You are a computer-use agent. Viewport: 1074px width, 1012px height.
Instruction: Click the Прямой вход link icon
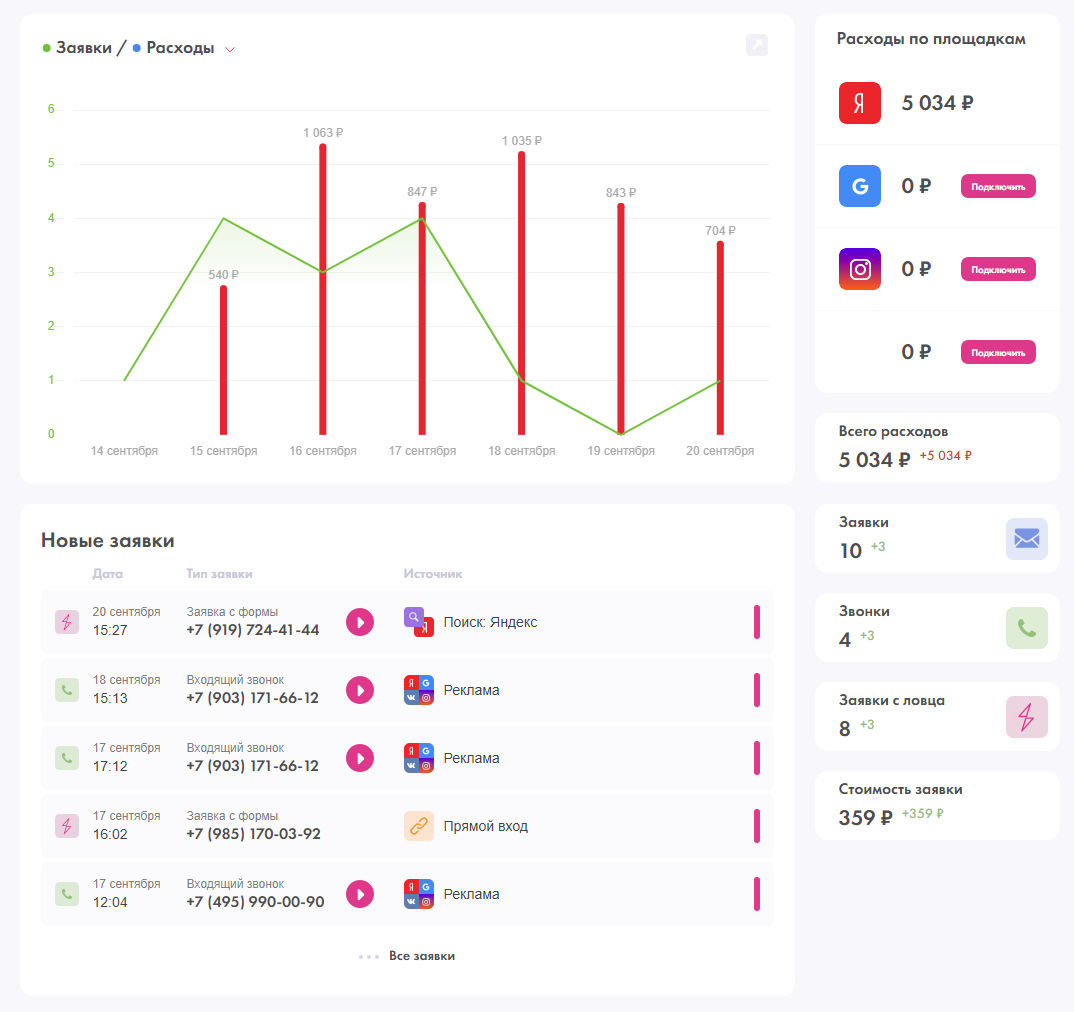point(419,826)
